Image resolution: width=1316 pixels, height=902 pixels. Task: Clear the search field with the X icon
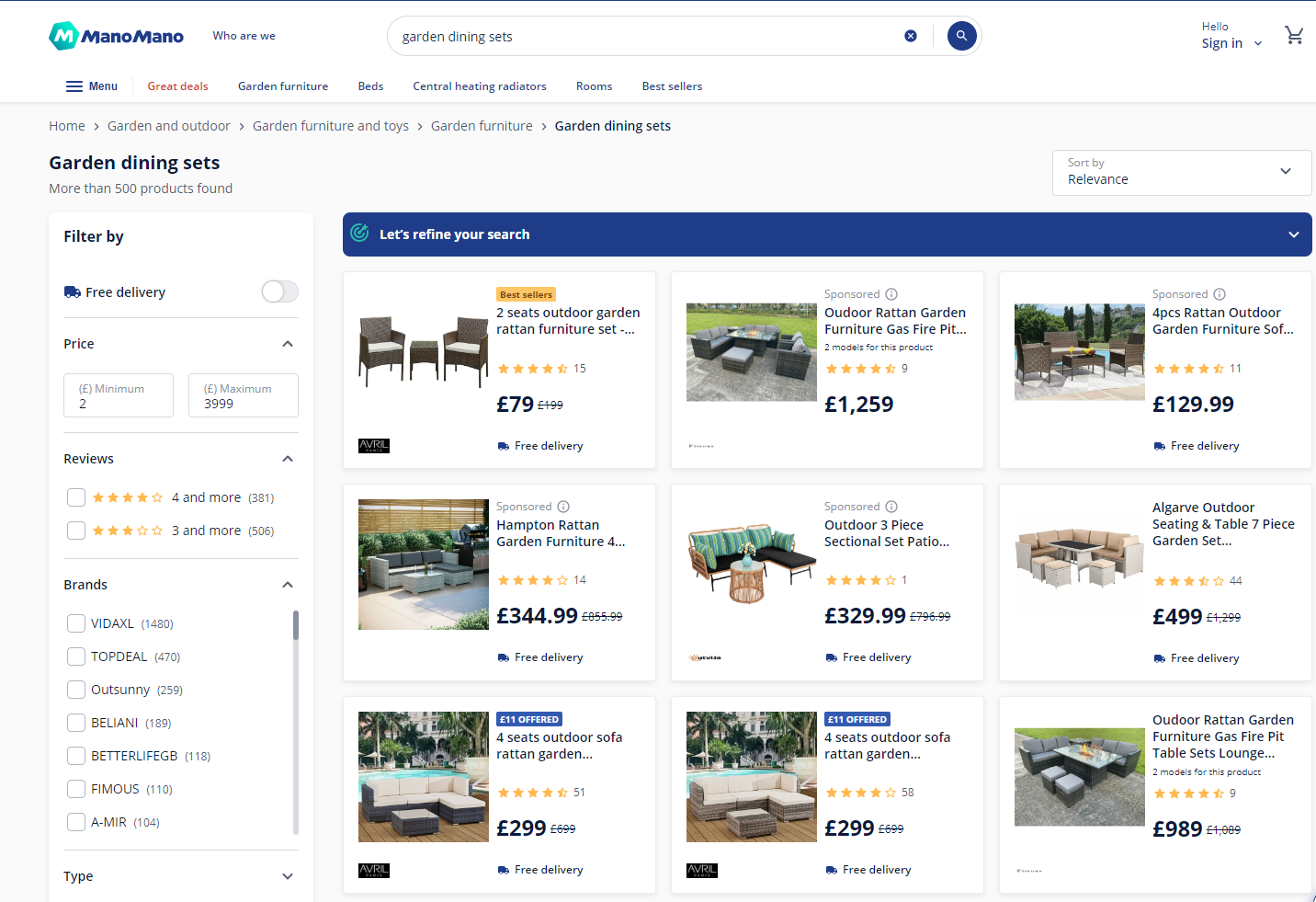[911, 36]
